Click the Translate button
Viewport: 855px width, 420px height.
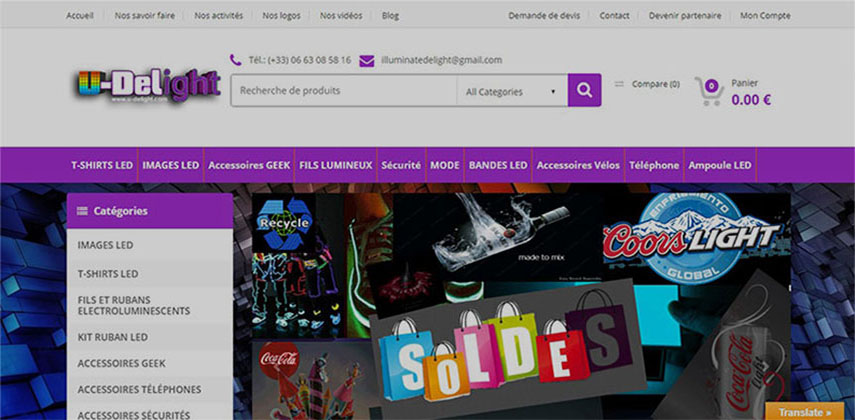point(805,412)
